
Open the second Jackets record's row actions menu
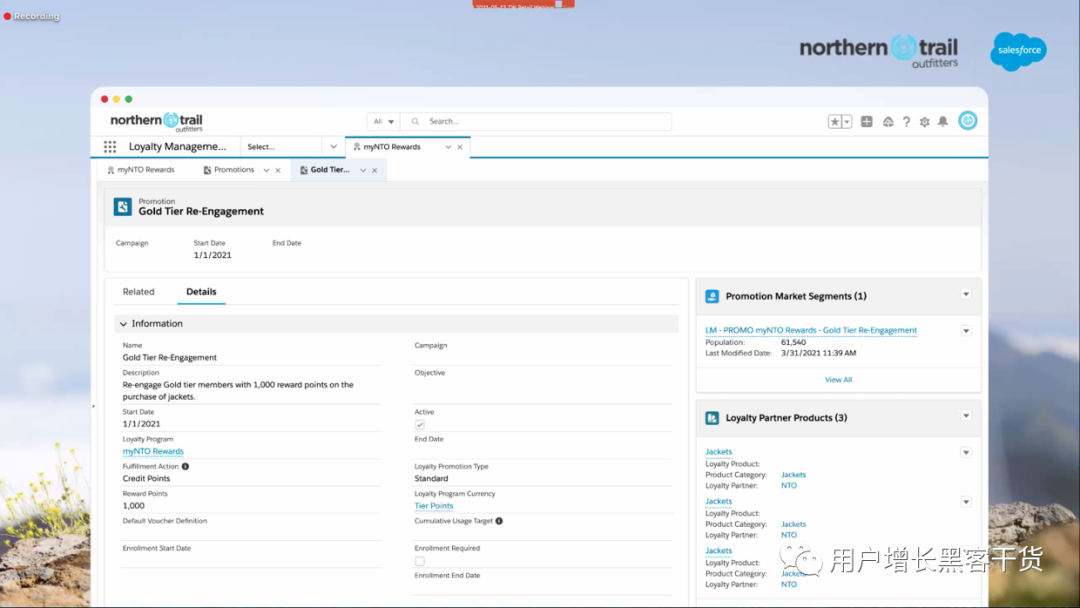coord(966,502)
